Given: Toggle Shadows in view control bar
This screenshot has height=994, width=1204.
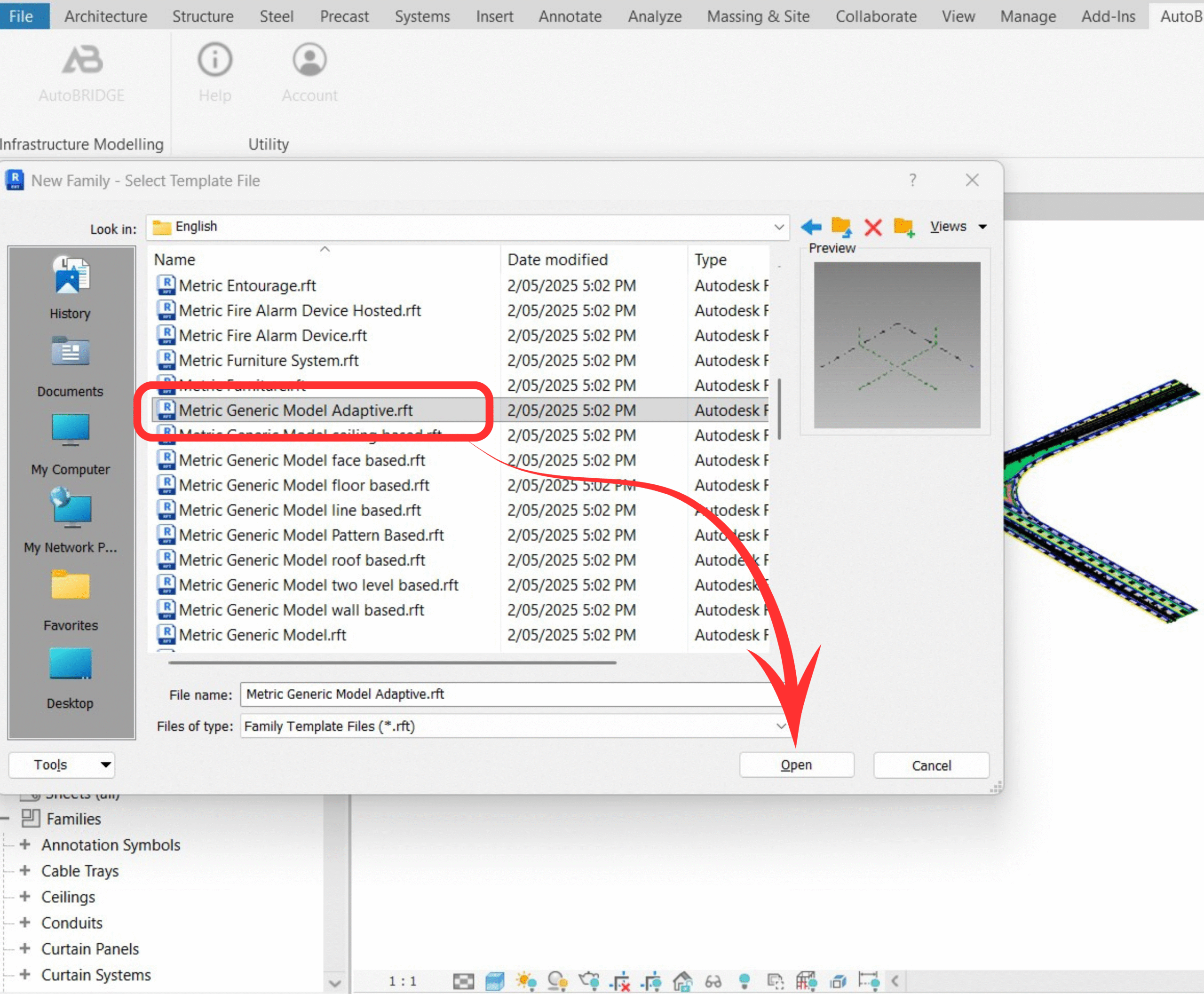Looking at the screenshot, I should (x=557, y=981).
